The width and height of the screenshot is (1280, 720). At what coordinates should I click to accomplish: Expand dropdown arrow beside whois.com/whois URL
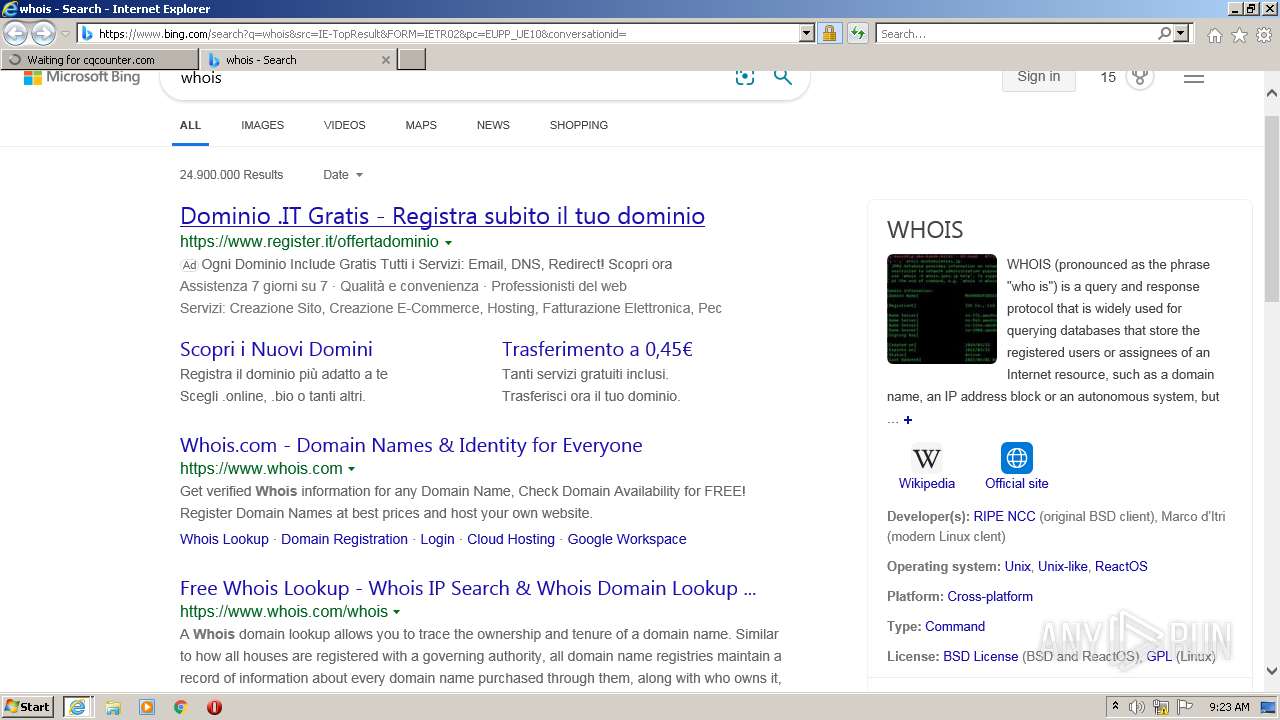click(x=396, y=612)
